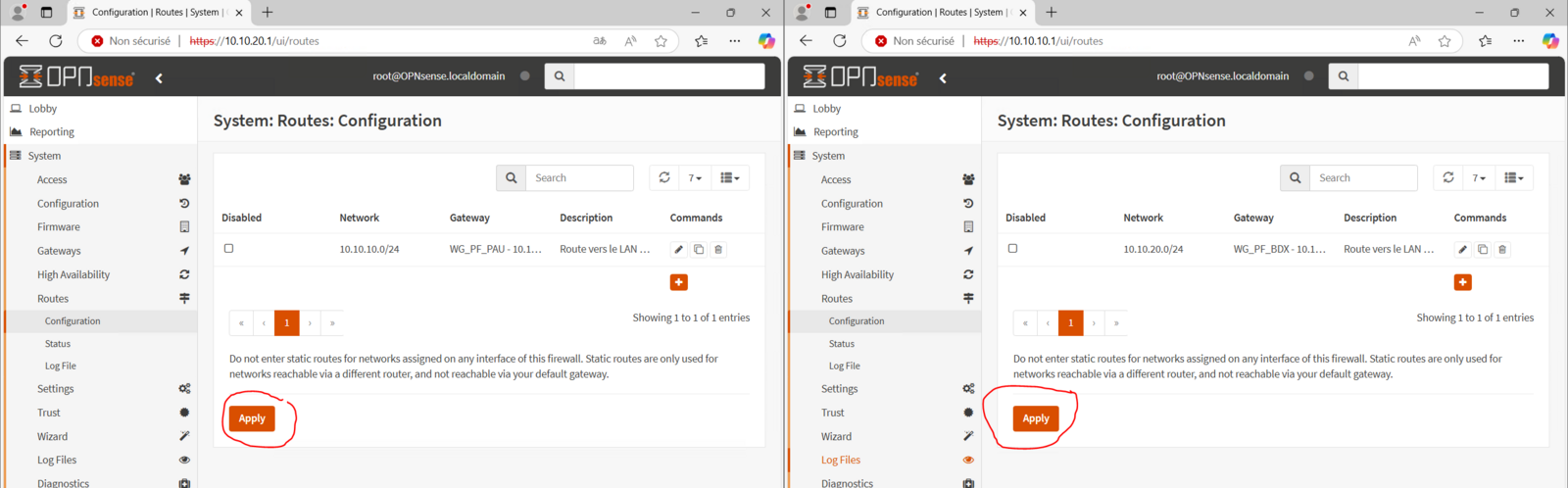Reload the 10.10.20.1/ui/routes browser page
This screenshot has width=1568, height=488.
56,41
